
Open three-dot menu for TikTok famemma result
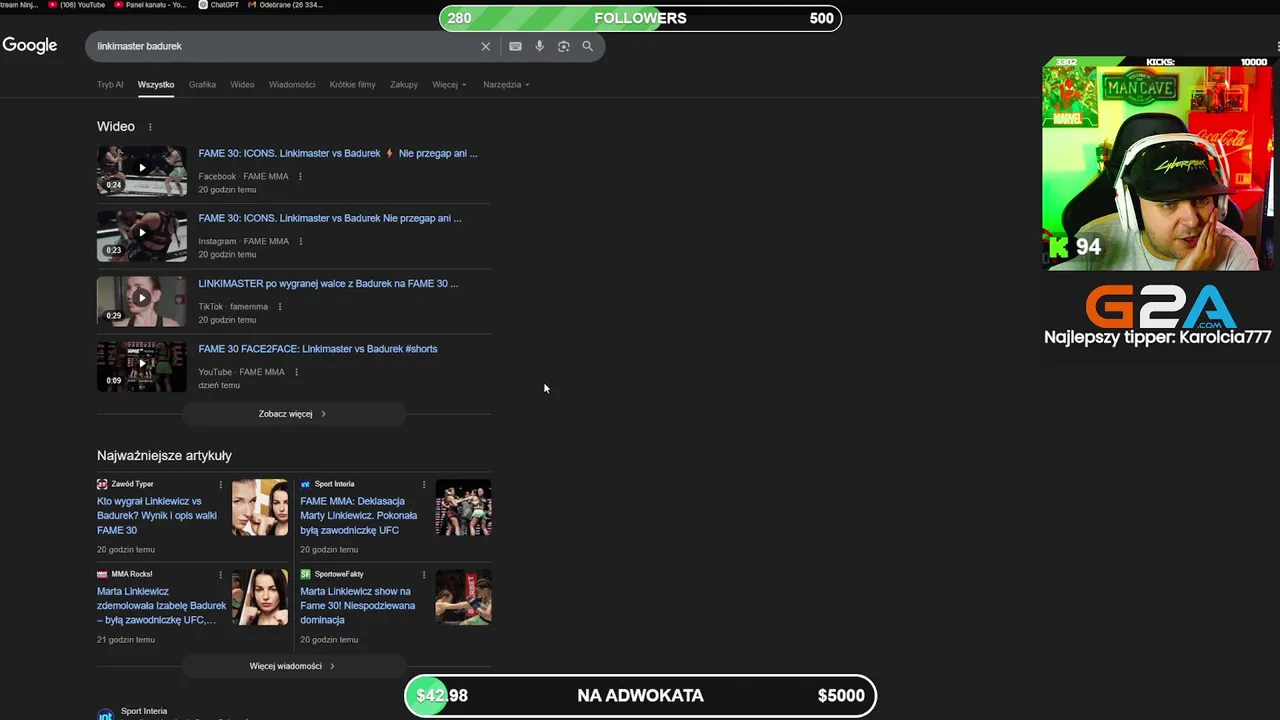(x=280, y=306)
